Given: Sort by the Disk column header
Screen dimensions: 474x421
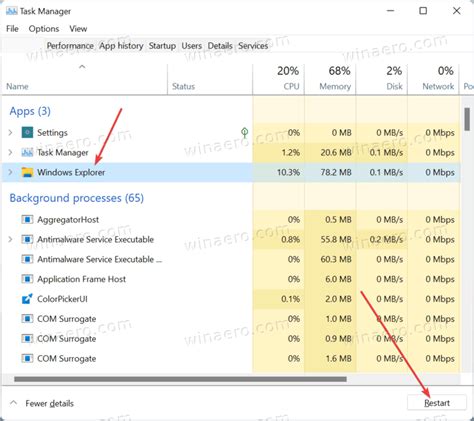Looking at the screenshot, I should point(382,79).
